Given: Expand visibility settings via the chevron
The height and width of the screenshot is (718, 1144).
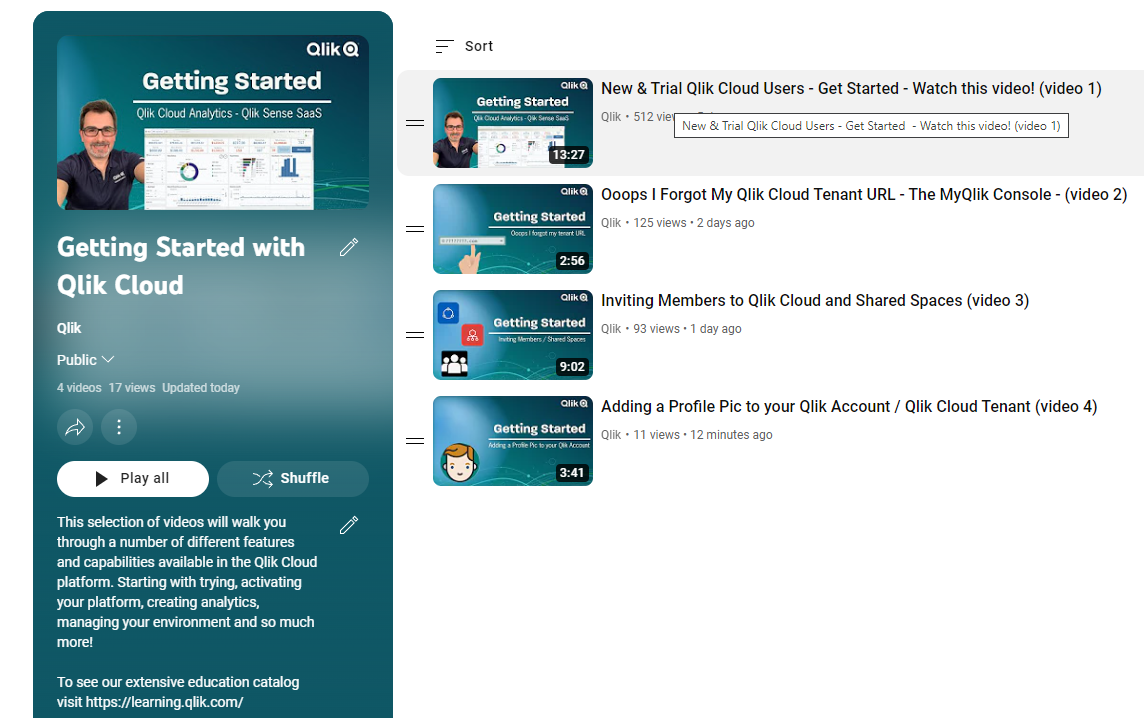Looking at the screenshot, I should (x=106, y=359).
